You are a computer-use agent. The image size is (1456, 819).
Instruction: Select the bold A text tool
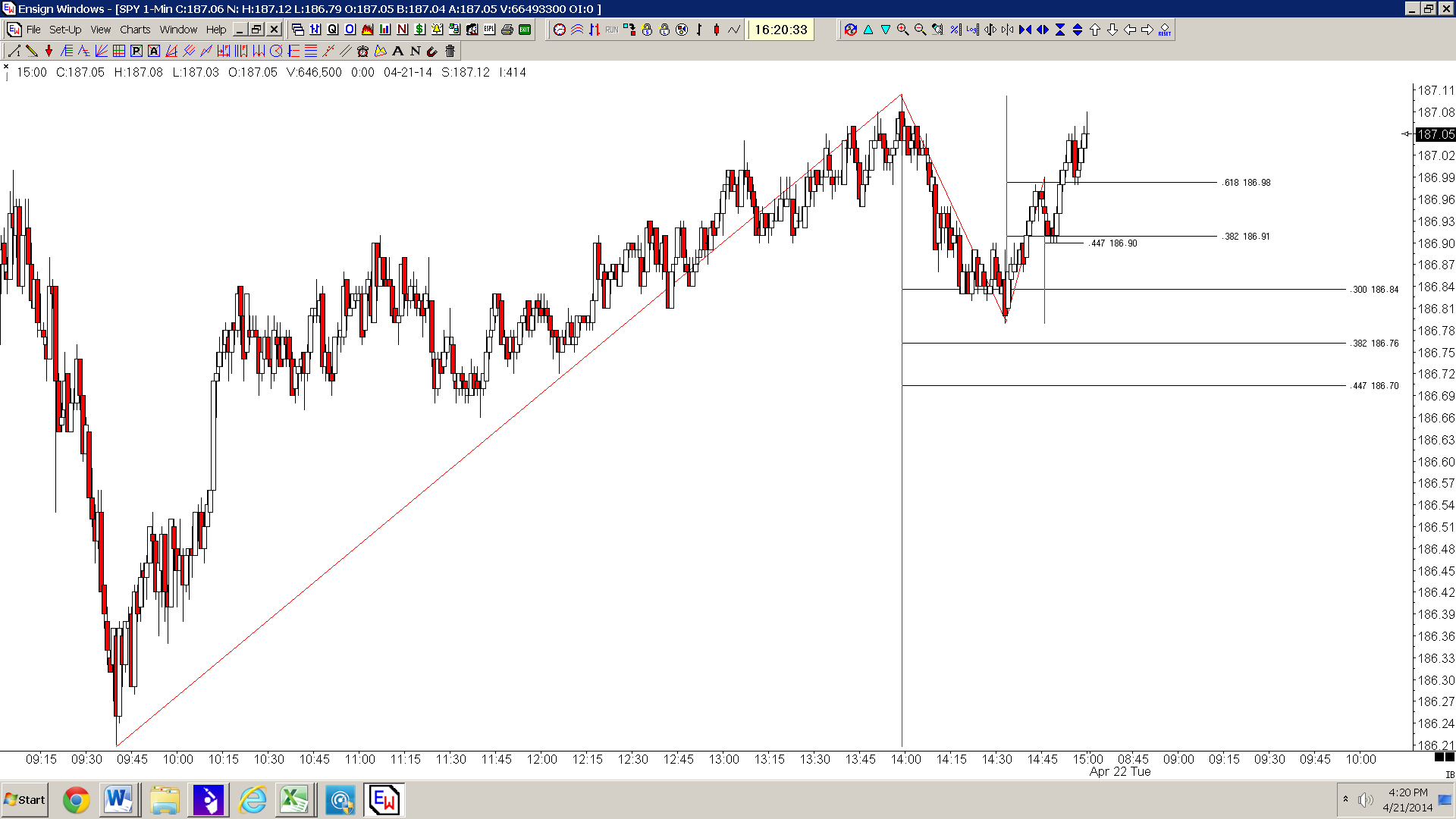pos(397,51)
